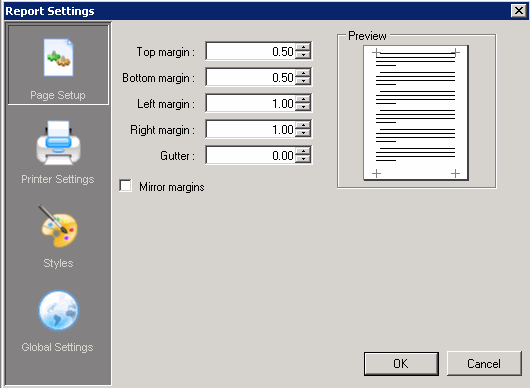This screenshot has width=530, height=388.
Task: Dismiss dialog with the Cancel button
Action: pyautogui.click(x=484, y=364)
